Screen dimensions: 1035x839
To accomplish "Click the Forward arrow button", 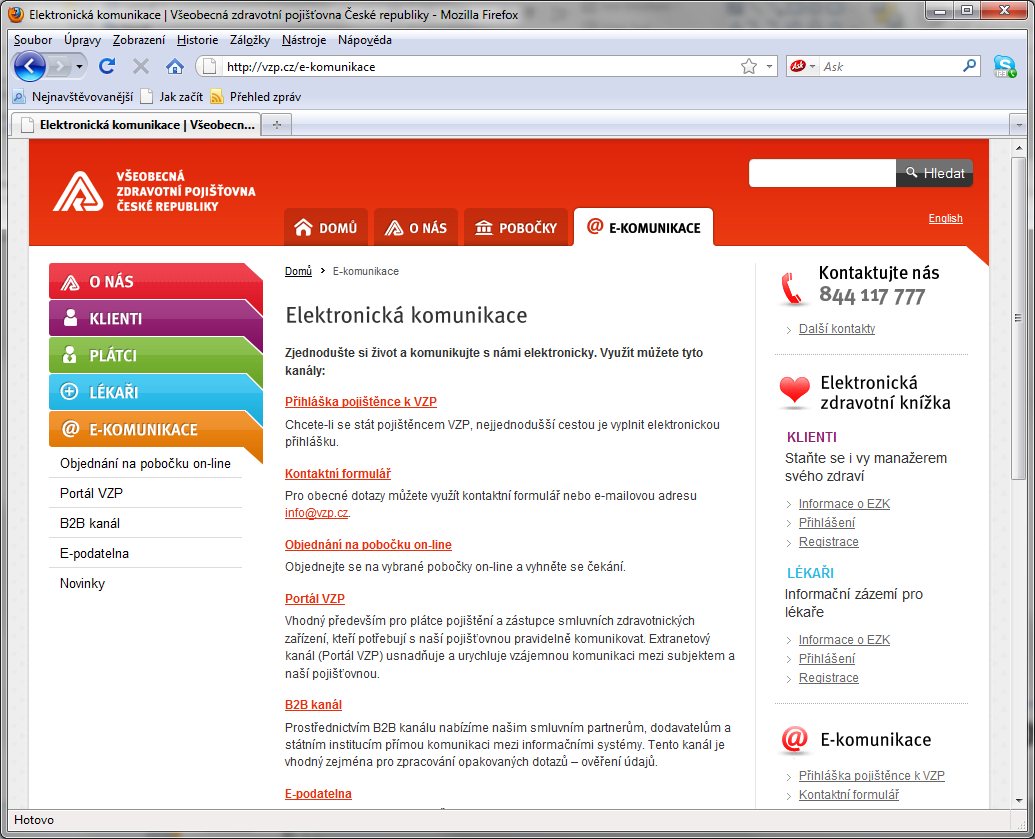I will tap(60, 66).
